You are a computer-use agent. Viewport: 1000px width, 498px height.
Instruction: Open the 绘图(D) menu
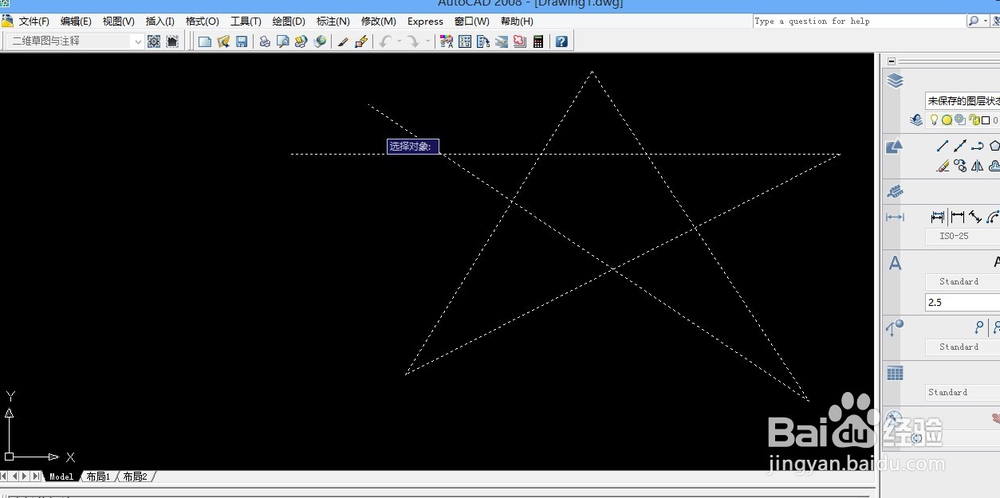[x=289, y=21]
